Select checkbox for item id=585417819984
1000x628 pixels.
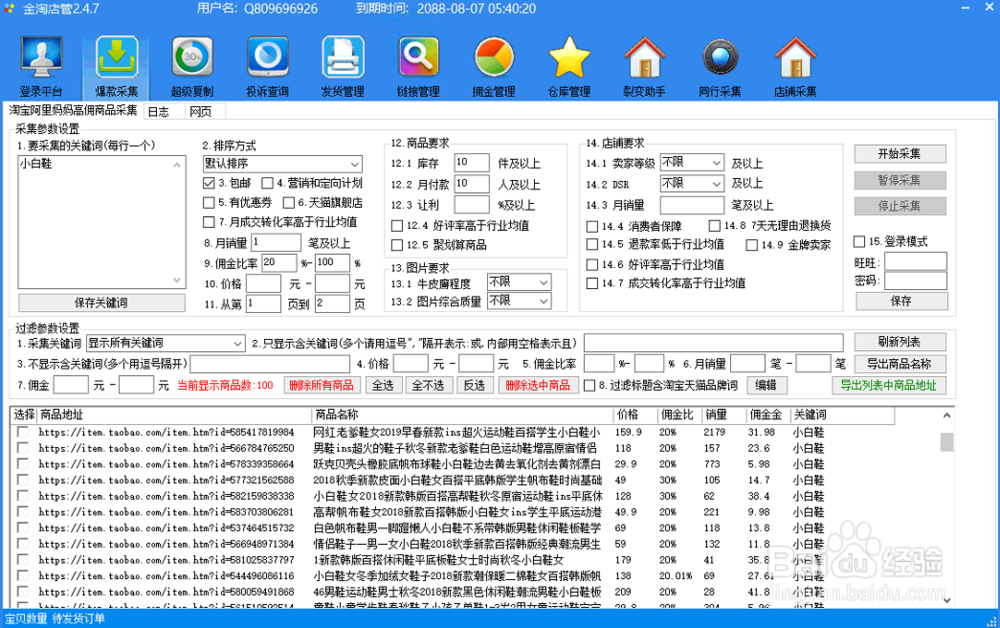[23, 432]
